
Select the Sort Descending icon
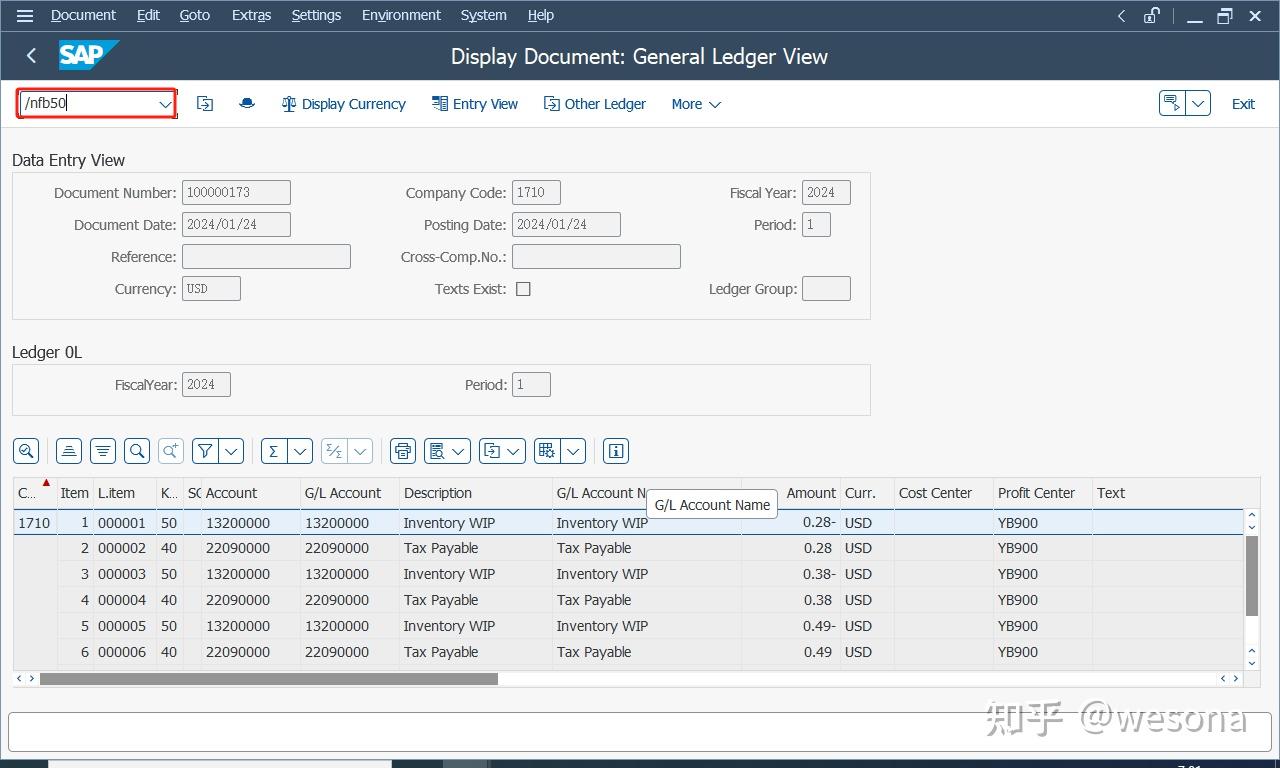(x=103, y=451)
